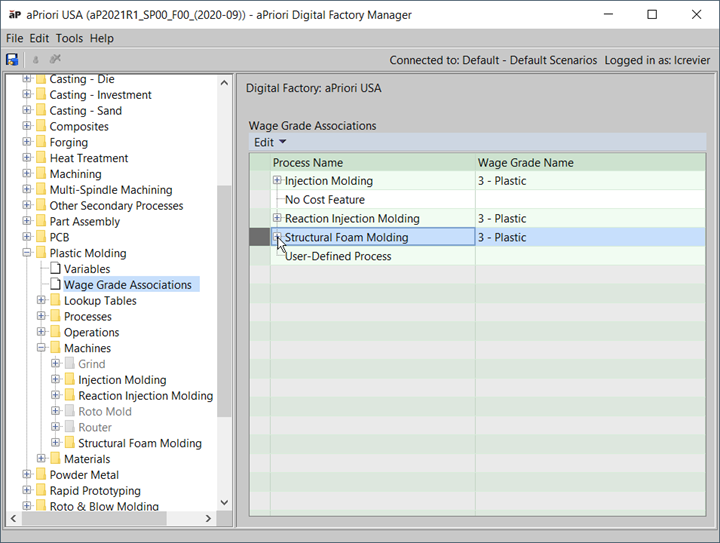Image resolution: width=720 pixels, height=543 pixels.
Task: Expand the Heat Treatment tree node
Action: click(27, 157)
